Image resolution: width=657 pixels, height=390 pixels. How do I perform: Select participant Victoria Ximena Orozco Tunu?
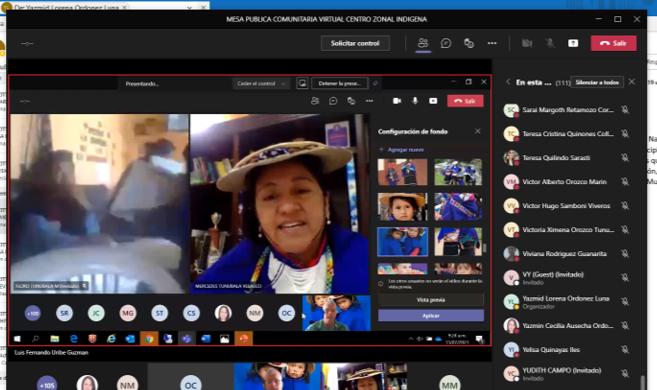click(568, 230)
